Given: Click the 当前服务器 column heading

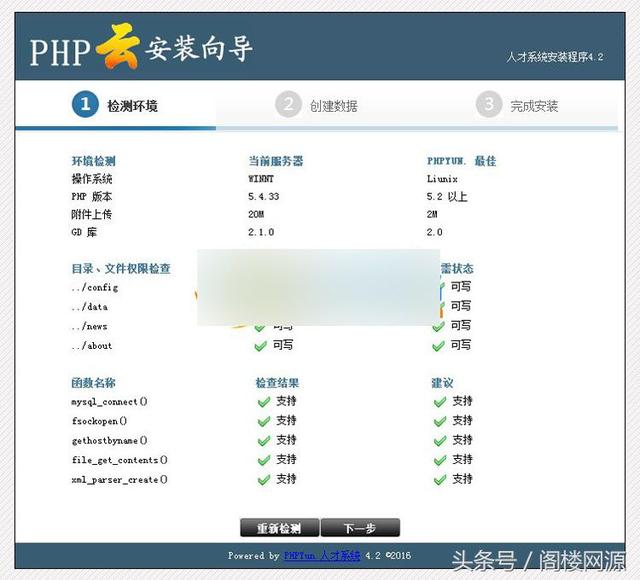Looking at the screenshot, I should click(276, 161).
